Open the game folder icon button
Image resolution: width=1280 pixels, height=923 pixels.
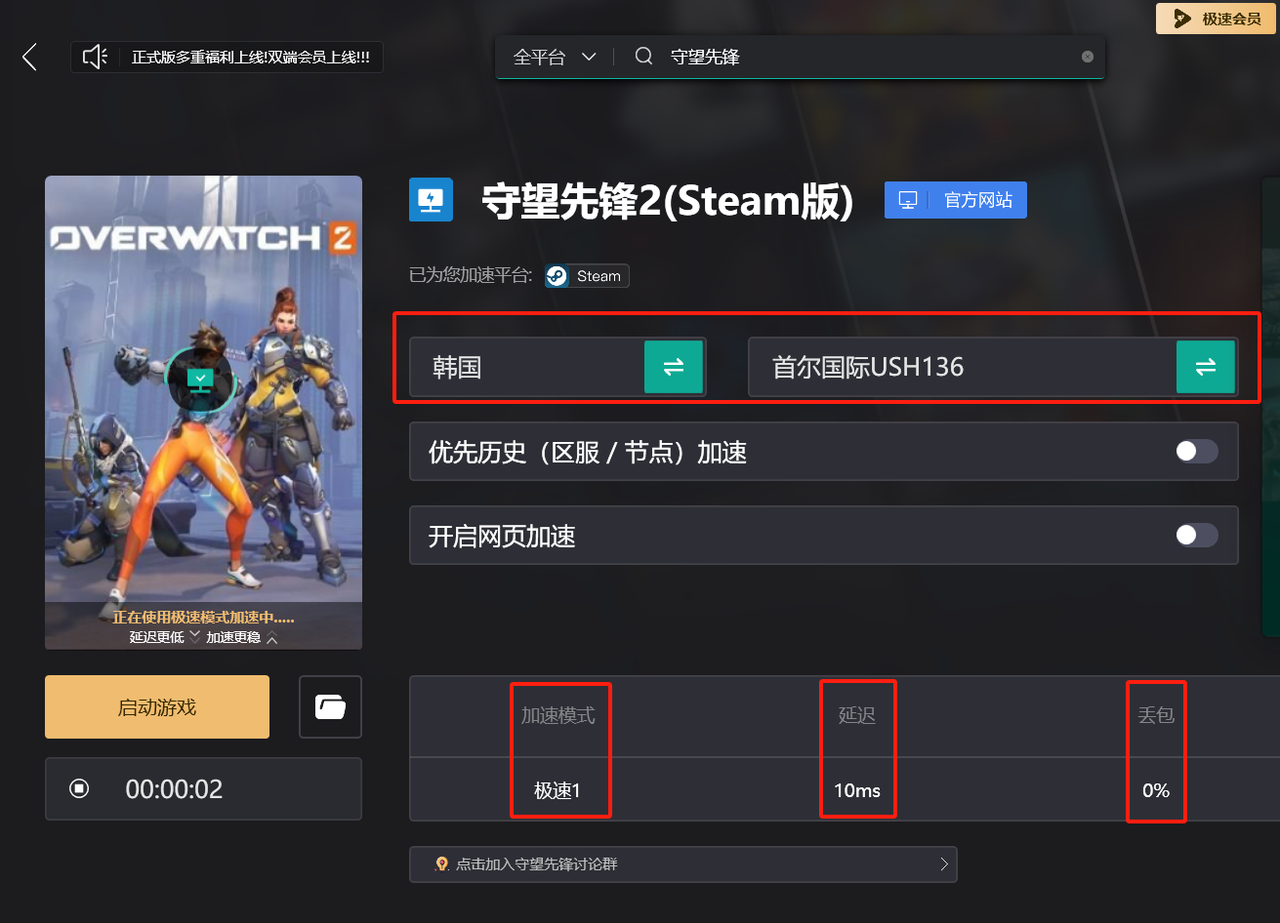(330, 707)
